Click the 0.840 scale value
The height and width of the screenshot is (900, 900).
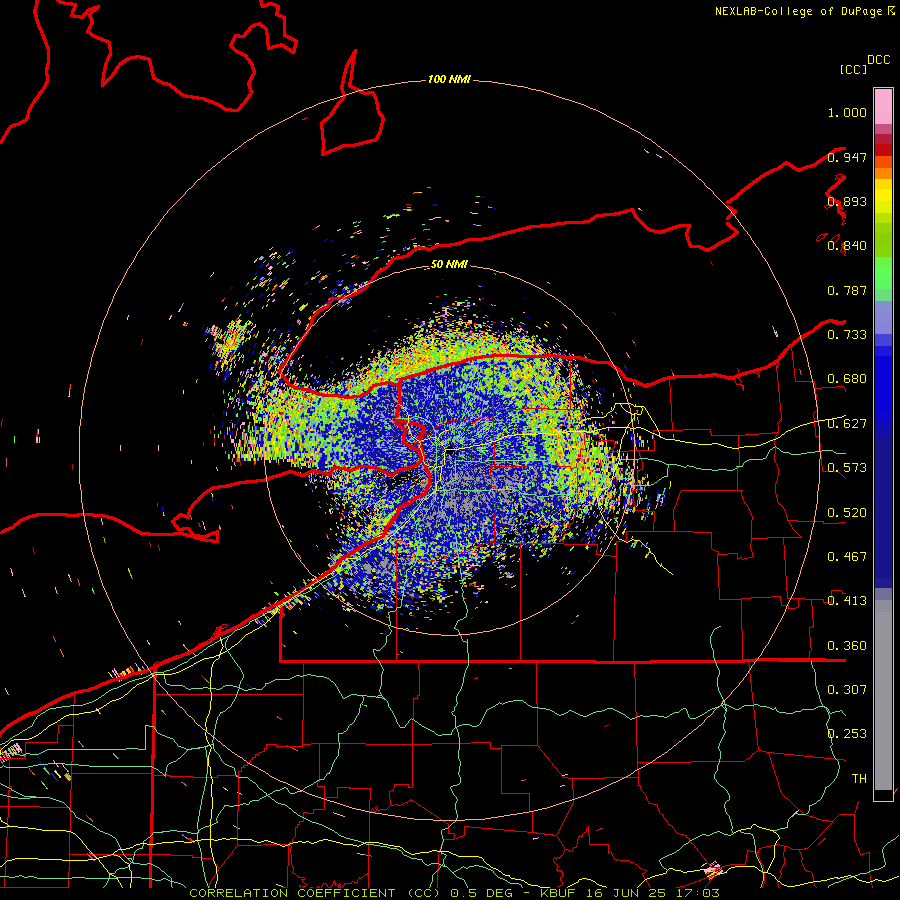pos(847,246)
